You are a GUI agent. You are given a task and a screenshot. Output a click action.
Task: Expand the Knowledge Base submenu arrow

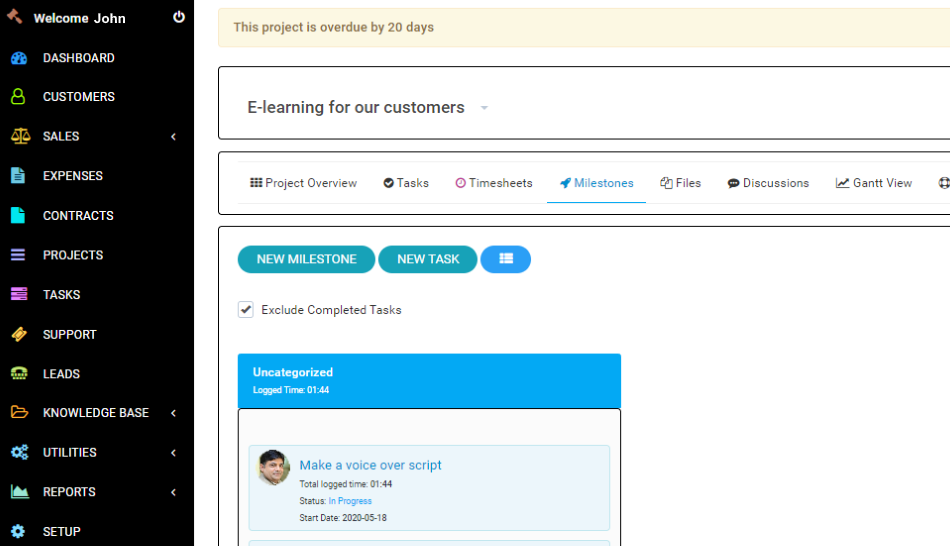pos(173,413)
